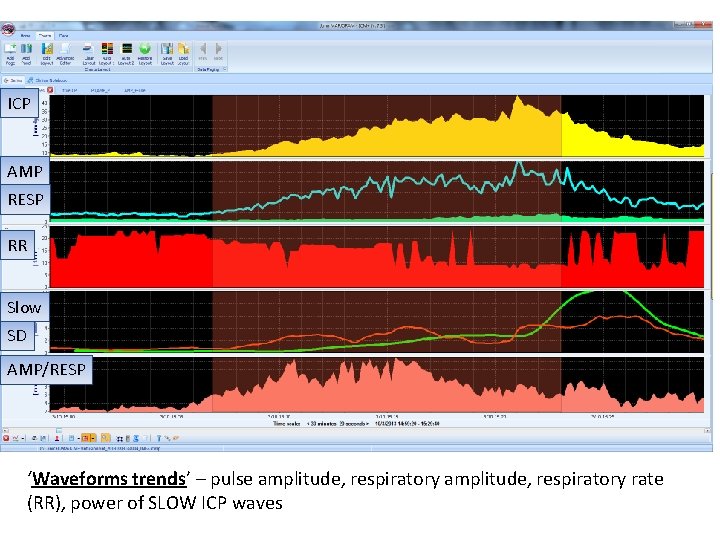This screenshot has width=720, height=540.
Task: Open dropdown arrow beside line chart icon
Action: point(23,439)
